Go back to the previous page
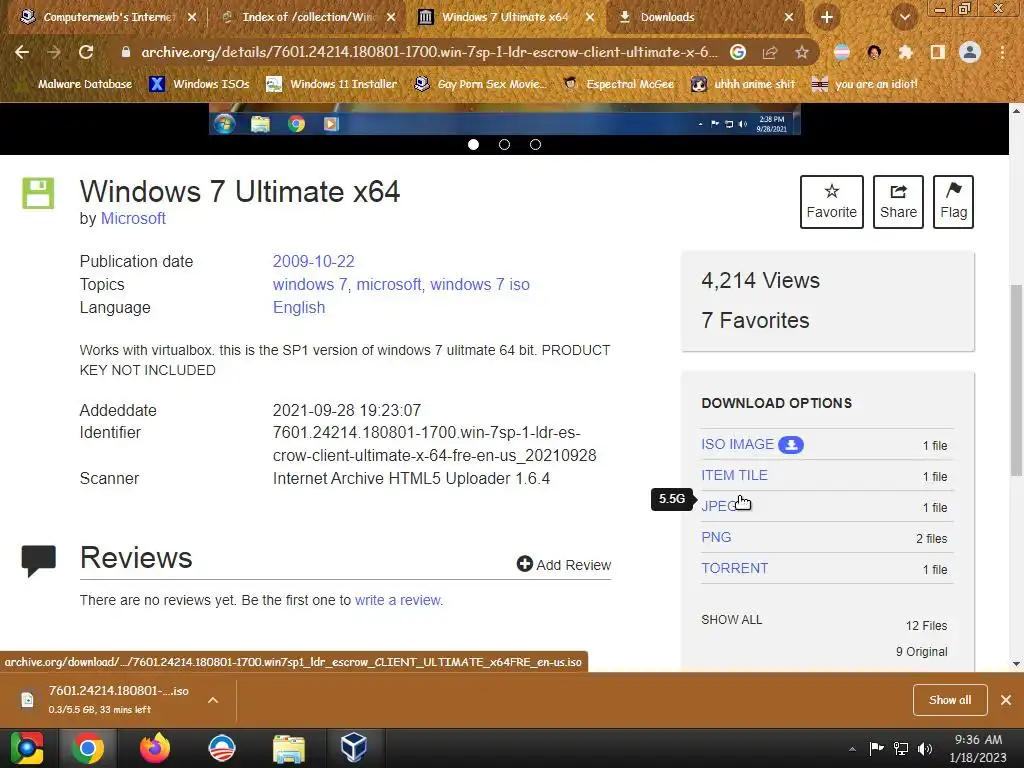Image resolution: width=1024 pixels, height=768 pixels. point(22,52)
